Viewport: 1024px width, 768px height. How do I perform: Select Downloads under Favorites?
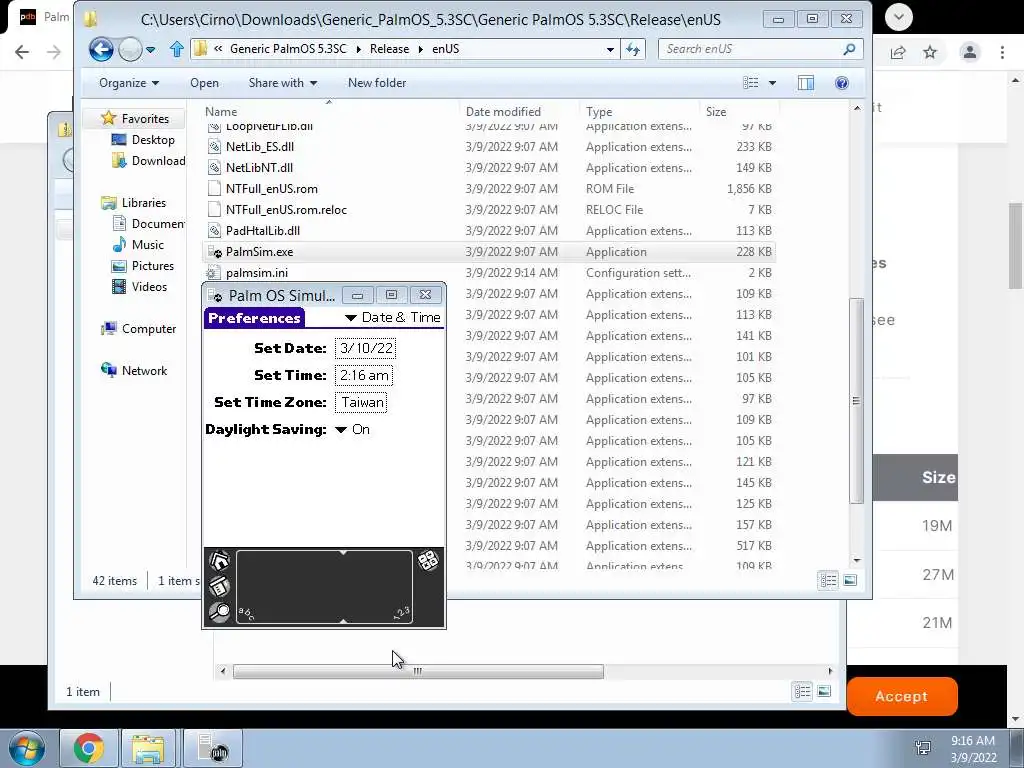tap(148, 161)
